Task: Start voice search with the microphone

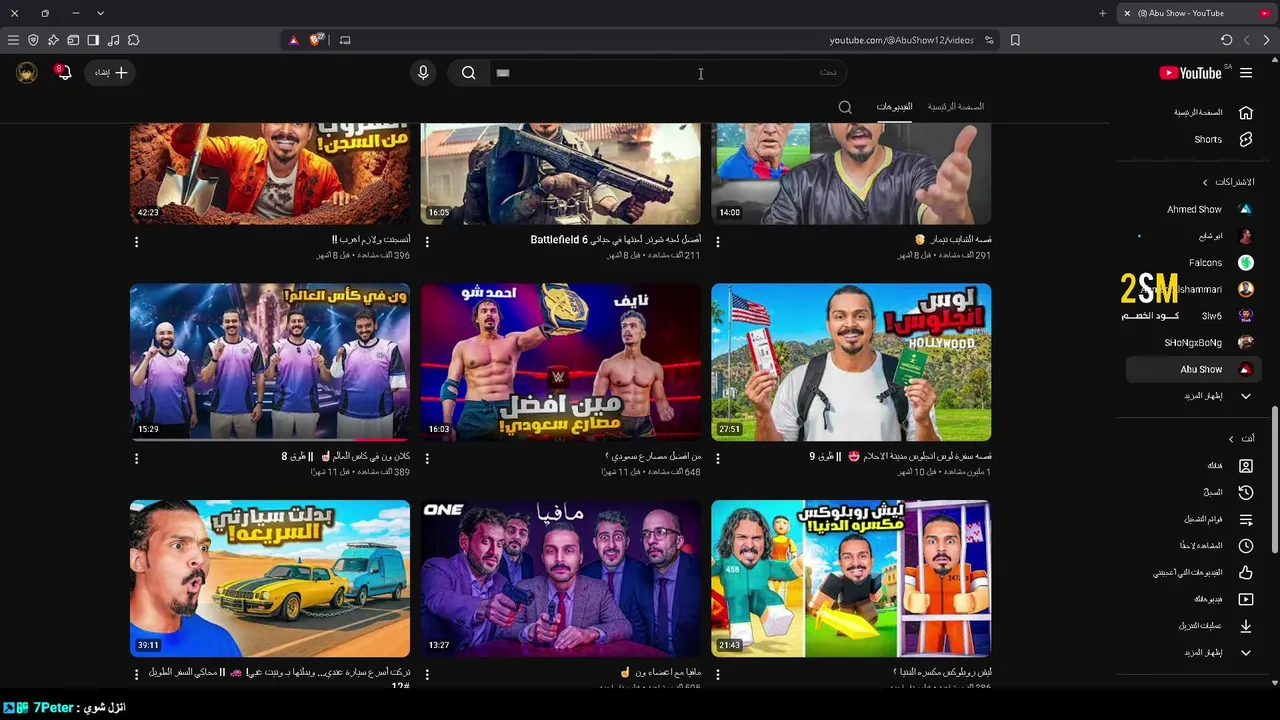Action: click(x=423, y=73)
